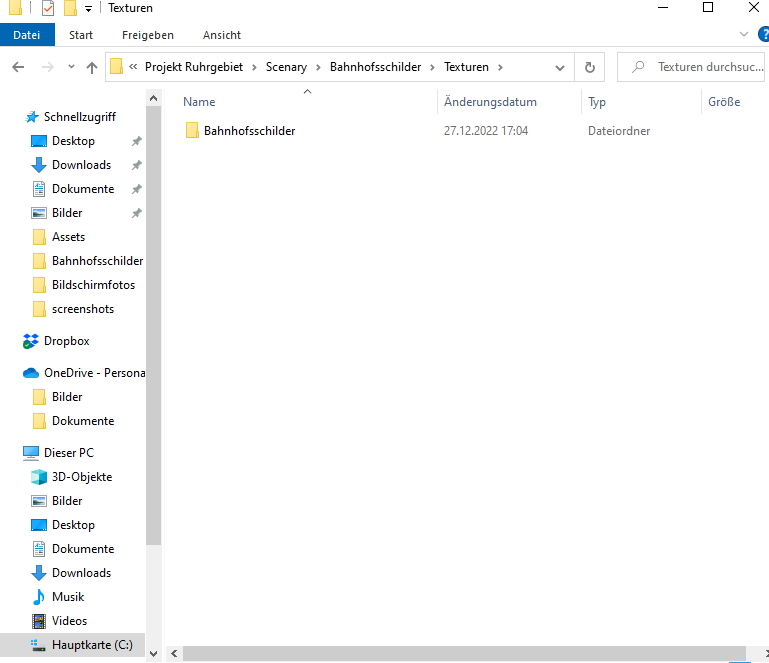This screenshot has width=769, height=663.
Task: Open Downloads under Schnellzugriff
Action: click(x=81, y=165)
